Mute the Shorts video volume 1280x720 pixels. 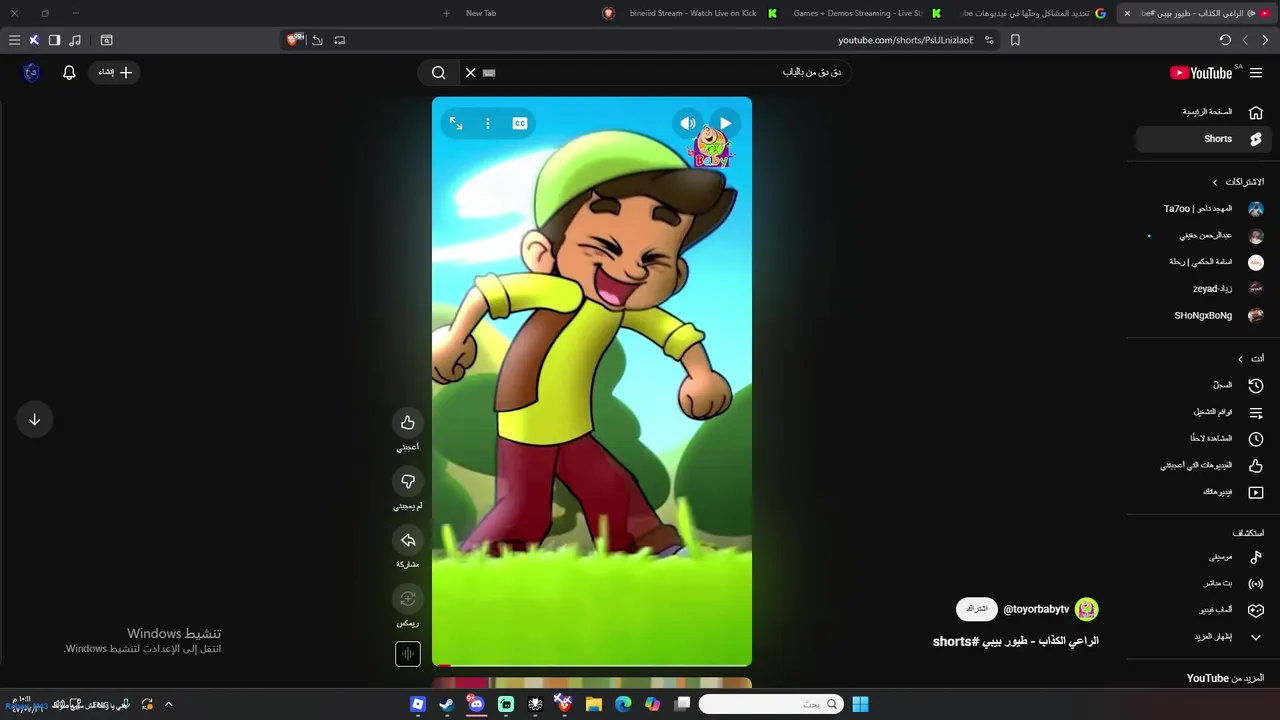point(688,123)
